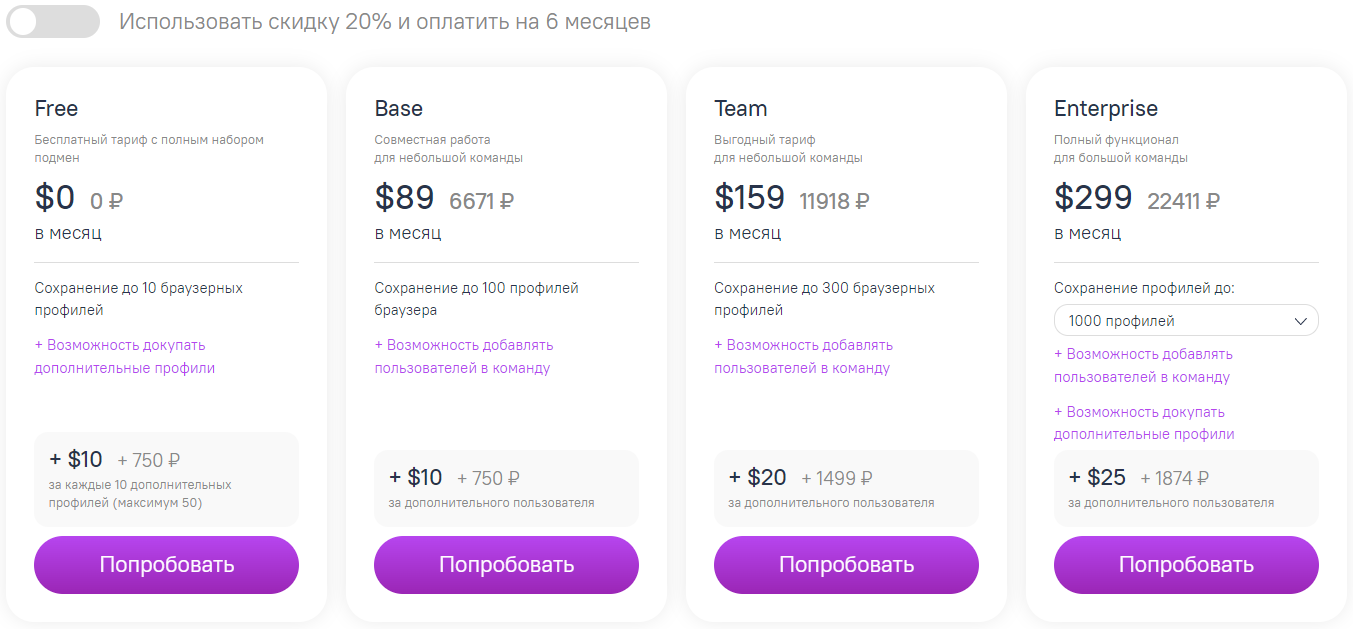1353x629 pixels.
Task: Click Enterprise add users to team link
Action: [1143, 365]
